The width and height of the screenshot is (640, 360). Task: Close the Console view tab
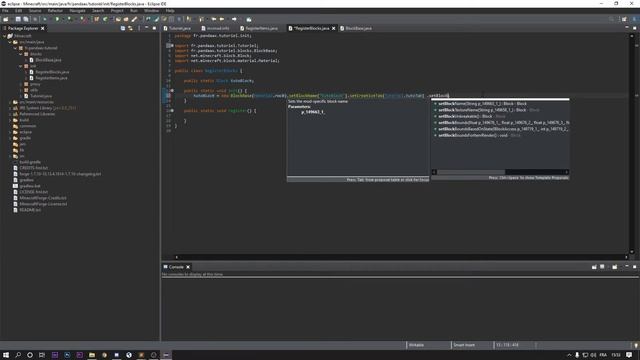click(x=188, y=267)
